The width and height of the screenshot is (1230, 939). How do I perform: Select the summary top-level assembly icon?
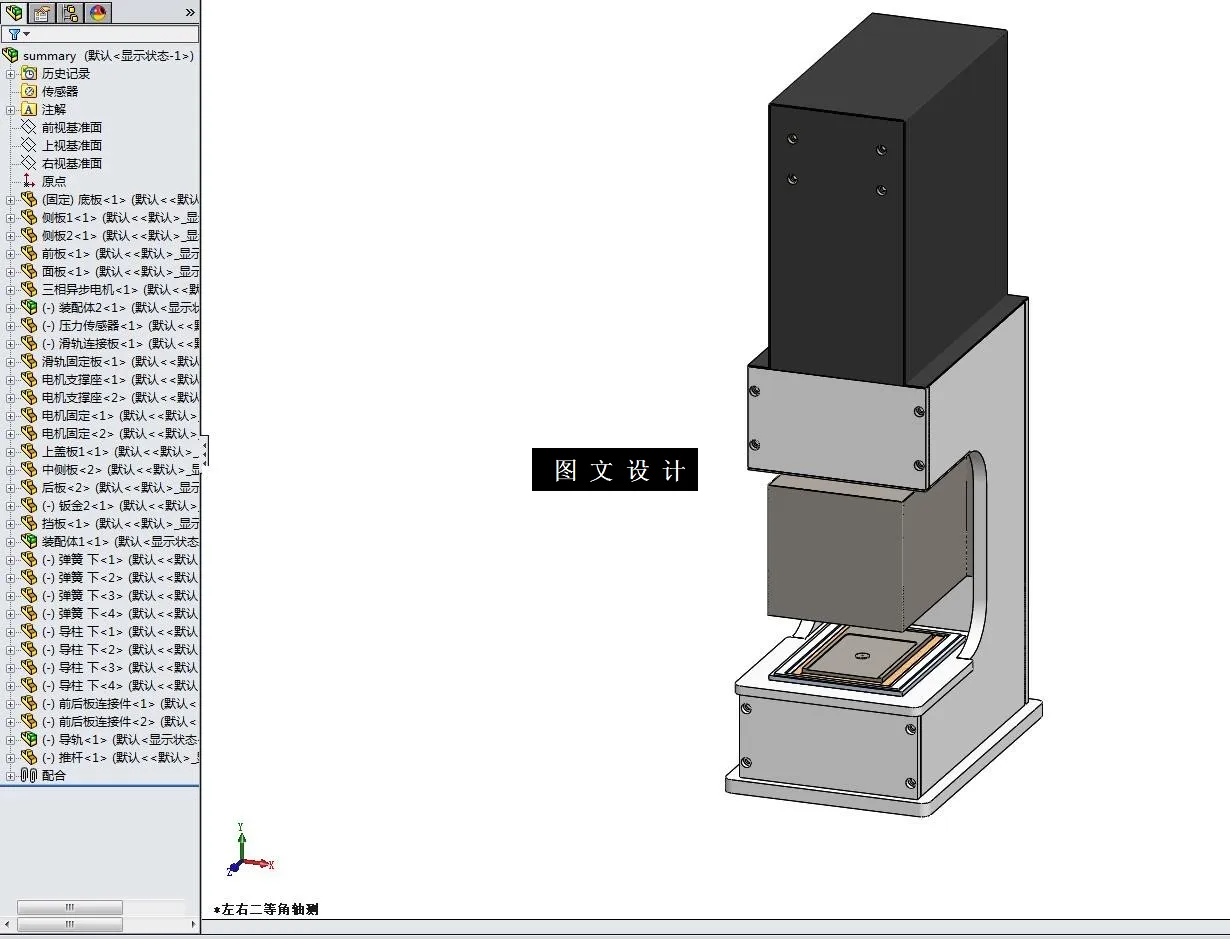click(x=11, y=55)
